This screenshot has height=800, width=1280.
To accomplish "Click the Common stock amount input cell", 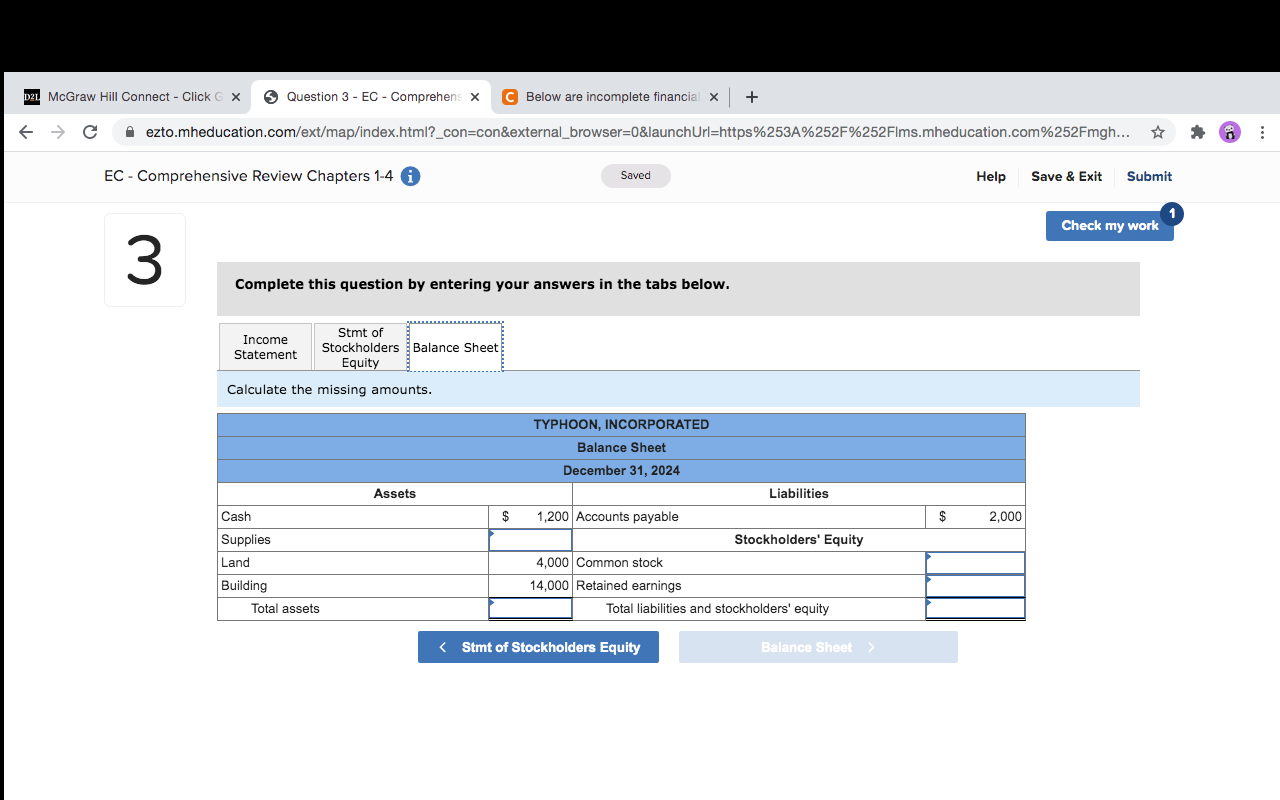I will coord(975,563).
